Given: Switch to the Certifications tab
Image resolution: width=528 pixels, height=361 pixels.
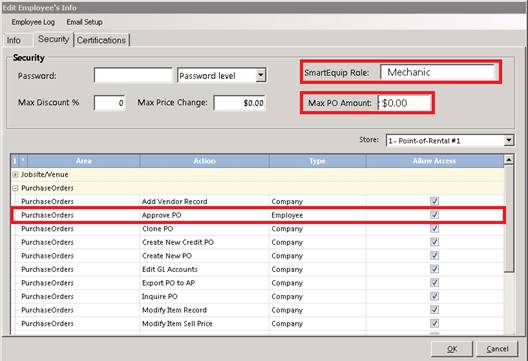Looking at the screenshot, I should [101, 40].
